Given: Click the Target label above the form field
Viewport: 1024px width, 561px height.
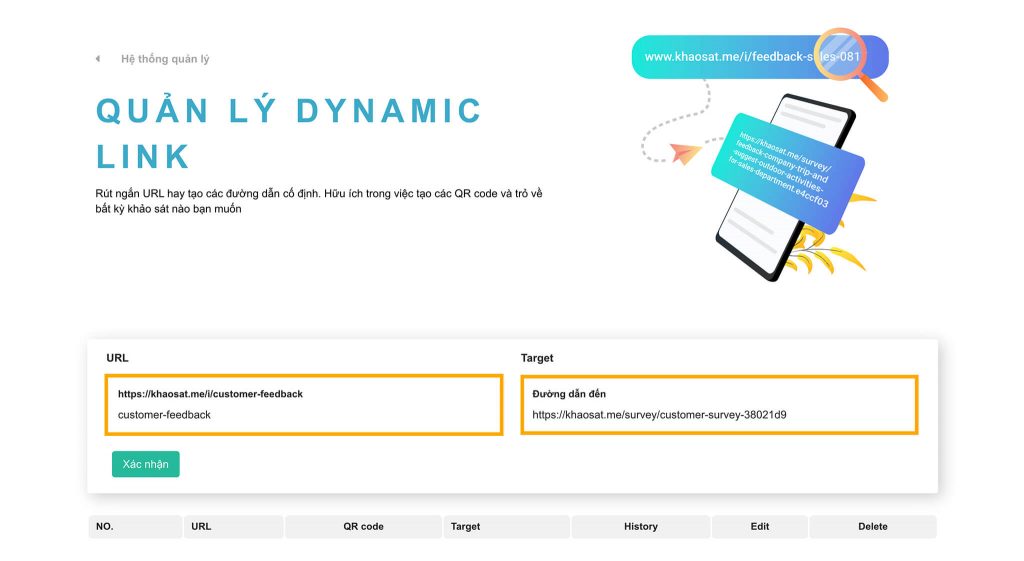Looking at the screenshot, I should (x=537, y=358).
